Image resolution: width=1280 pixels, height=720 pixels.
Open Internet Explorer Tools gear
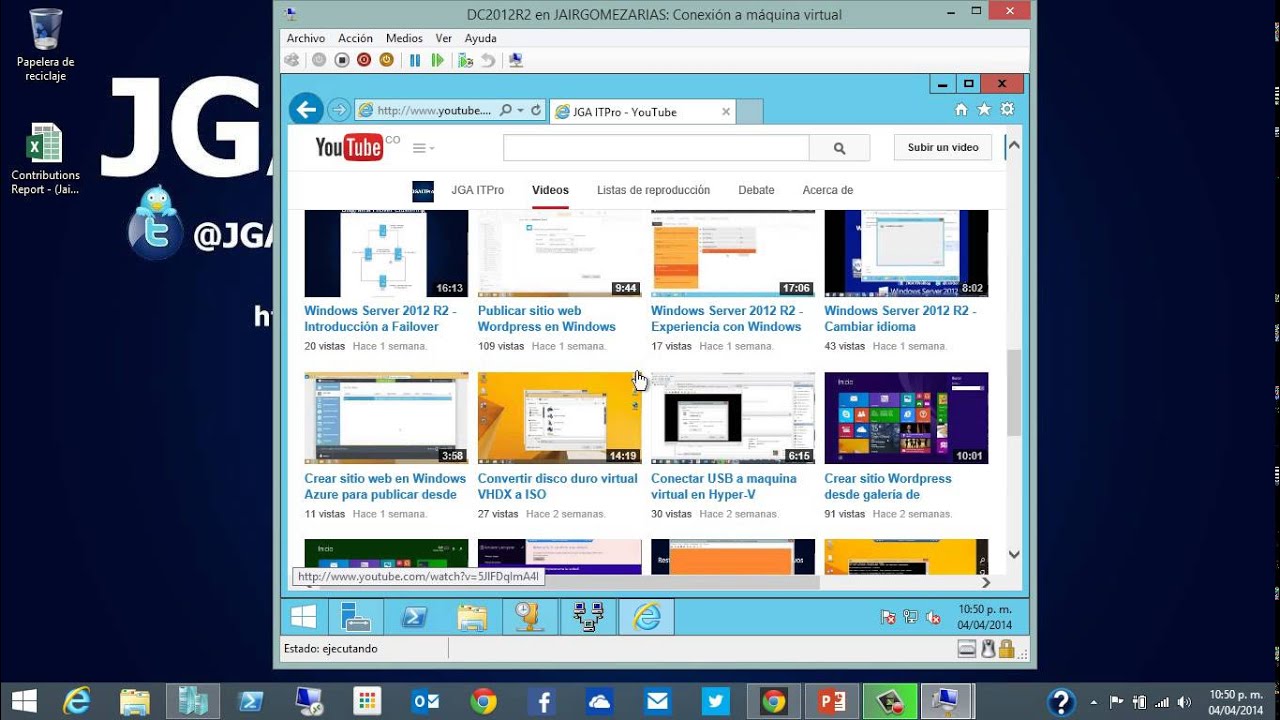click(x=1007, y=109)
